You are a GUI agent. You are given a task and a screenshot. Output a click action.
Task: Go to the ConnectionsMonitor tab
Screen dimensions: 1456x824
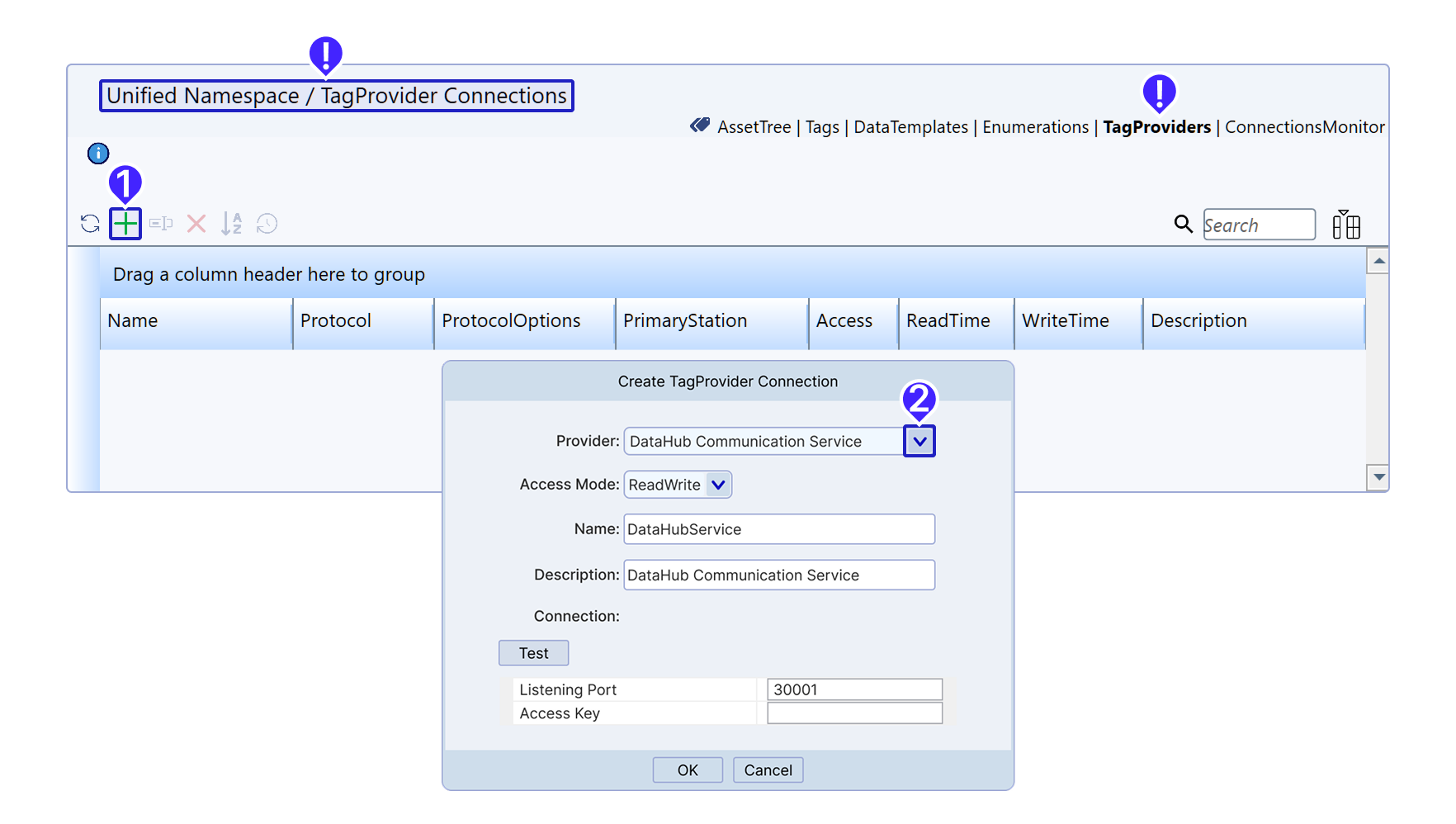tap(1304, 127)
